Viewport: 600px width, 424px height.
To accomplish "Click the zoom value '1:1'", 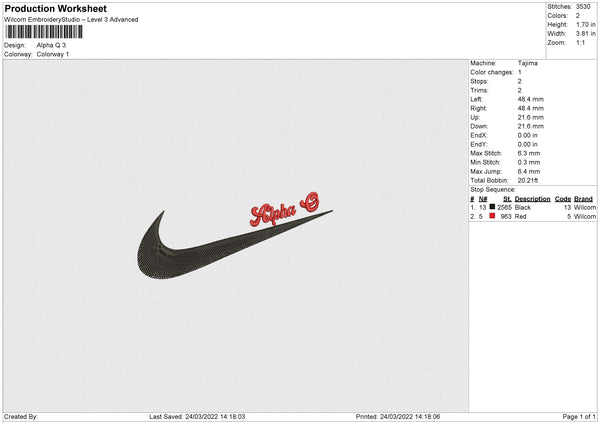I will 580,42.
